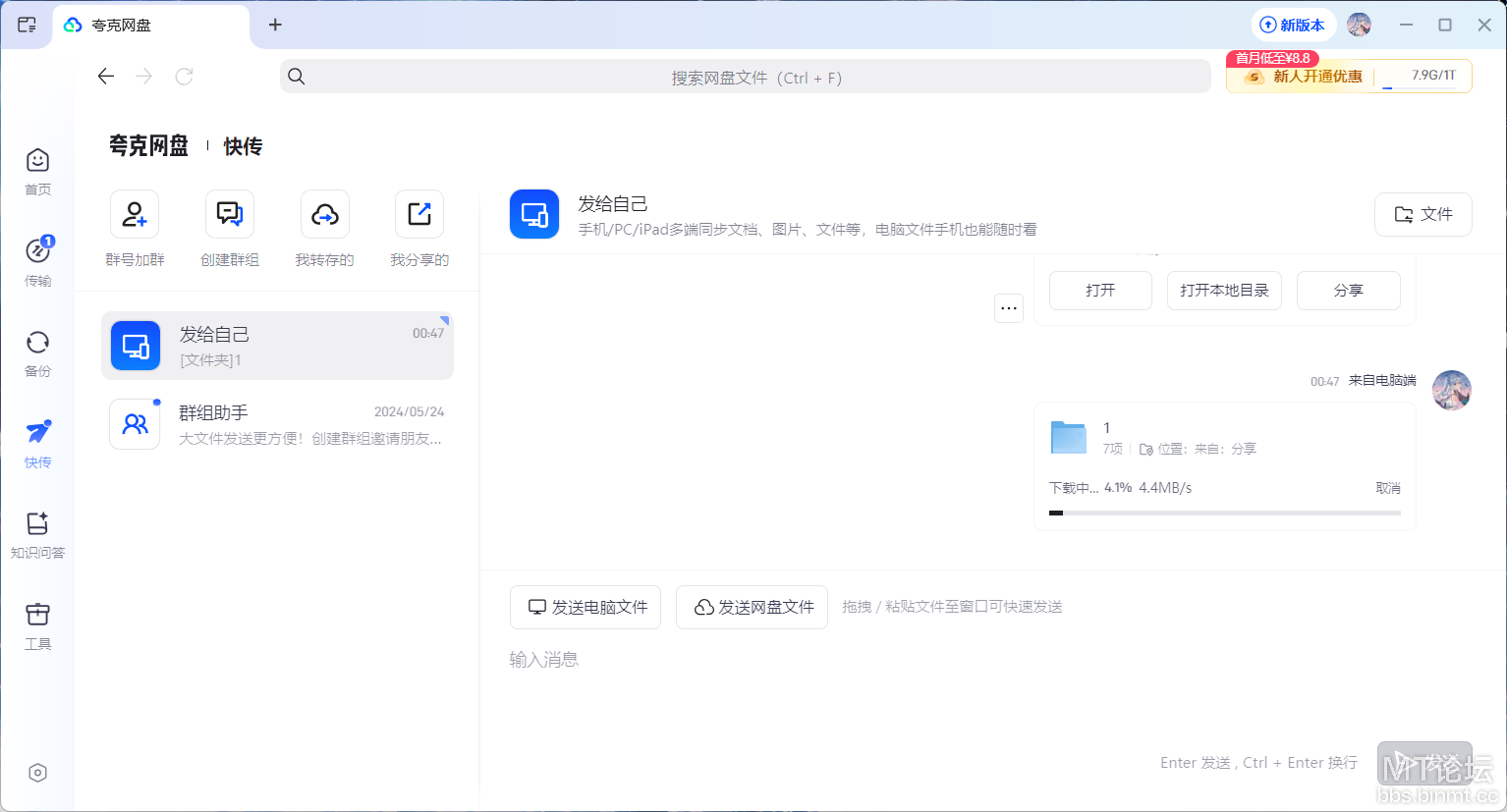Open settings hexagon icon at bottom left

pyautogui.click(x=37, y=773)
